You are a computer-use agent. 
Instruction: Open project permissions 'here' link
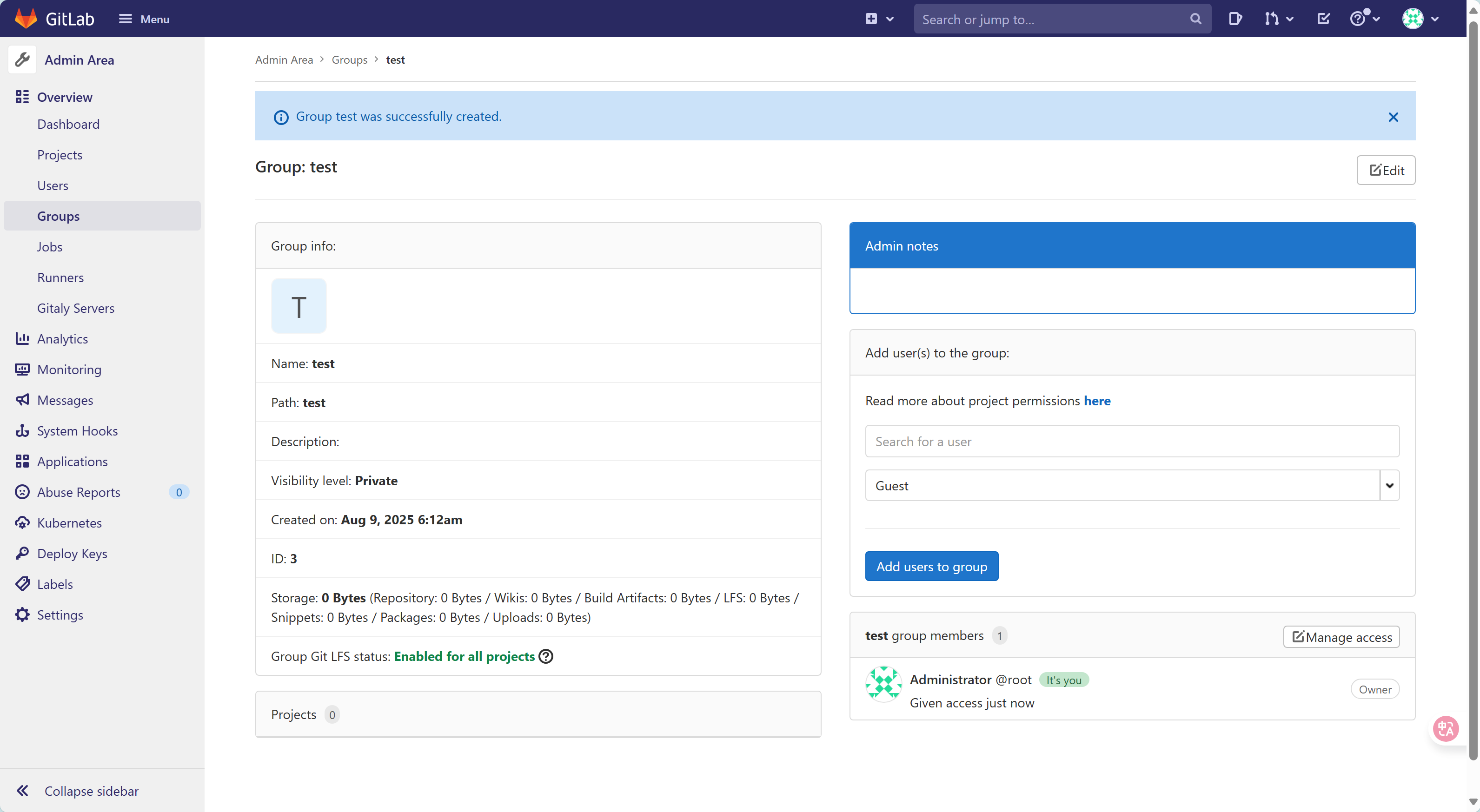(1097, 401)
